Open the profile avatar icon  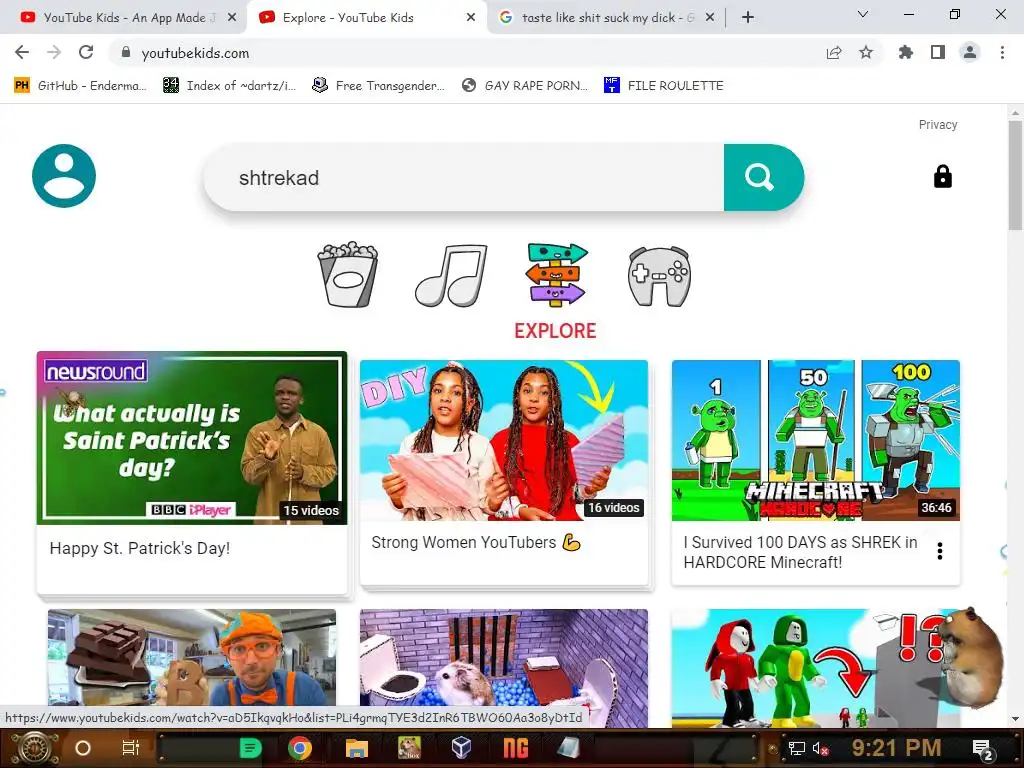coord(64,176)
